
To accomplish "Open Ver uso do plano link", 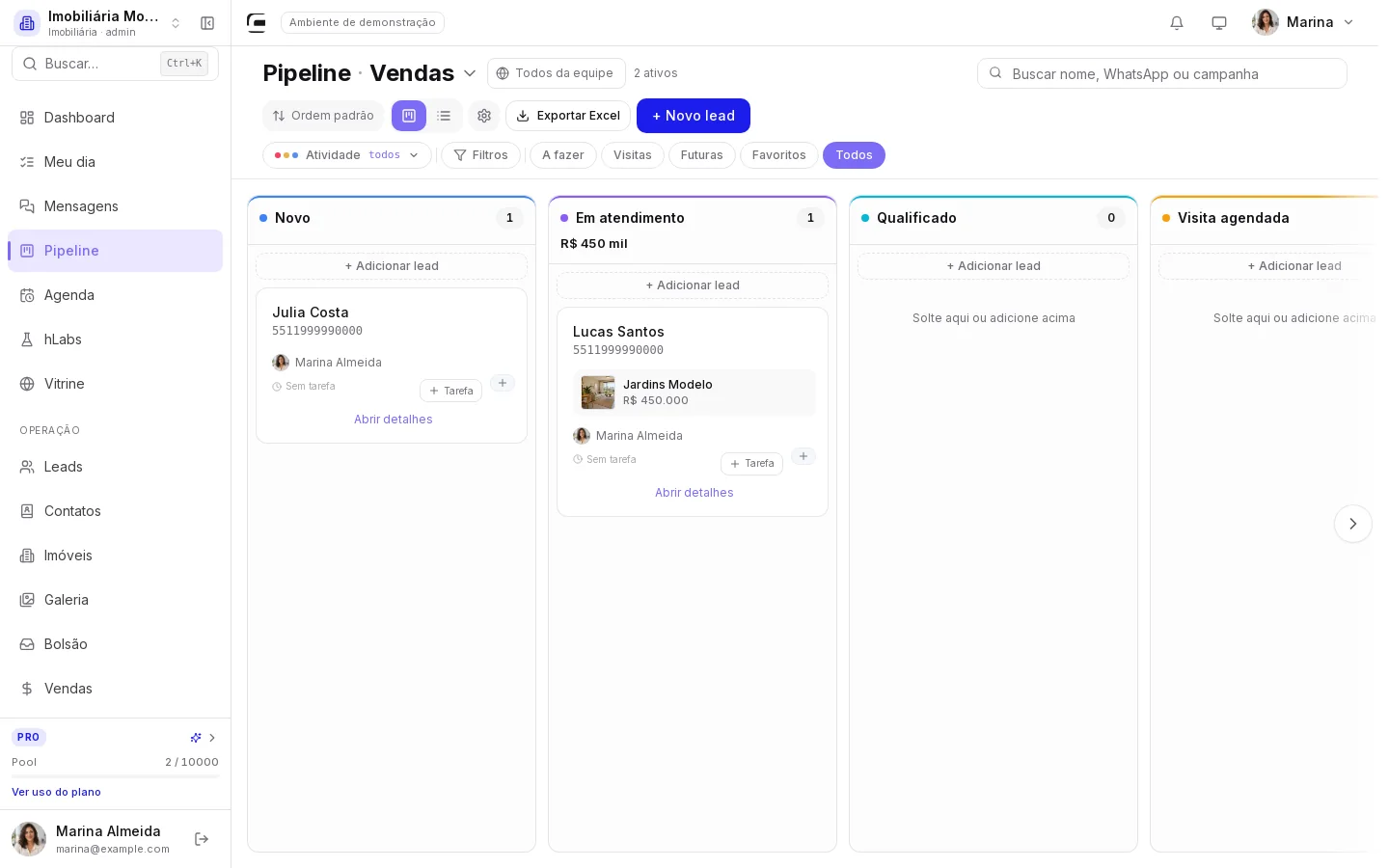I will point(56,793).
